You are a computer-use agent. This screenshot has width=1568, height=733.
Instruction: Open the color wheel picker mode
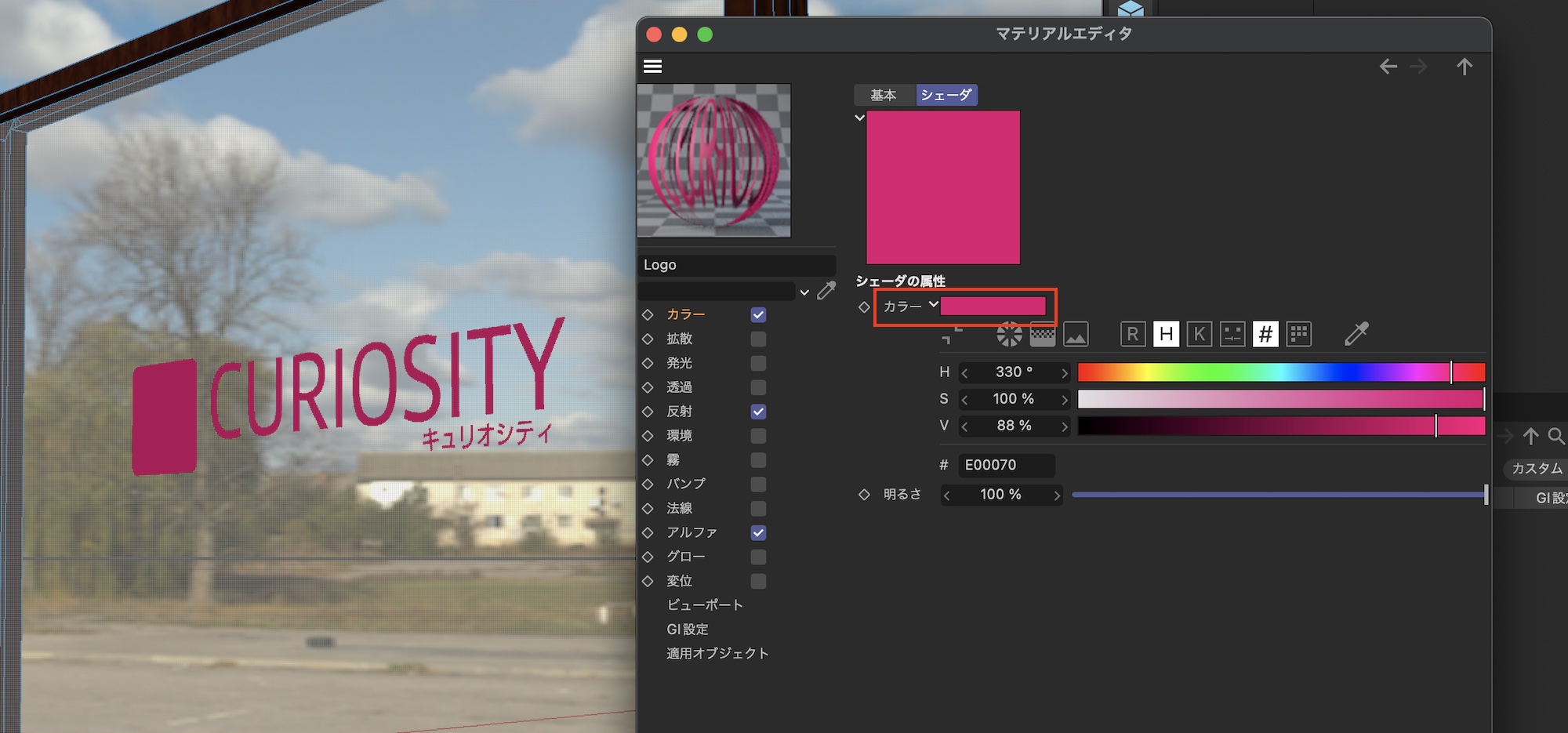coord(1009,335)
